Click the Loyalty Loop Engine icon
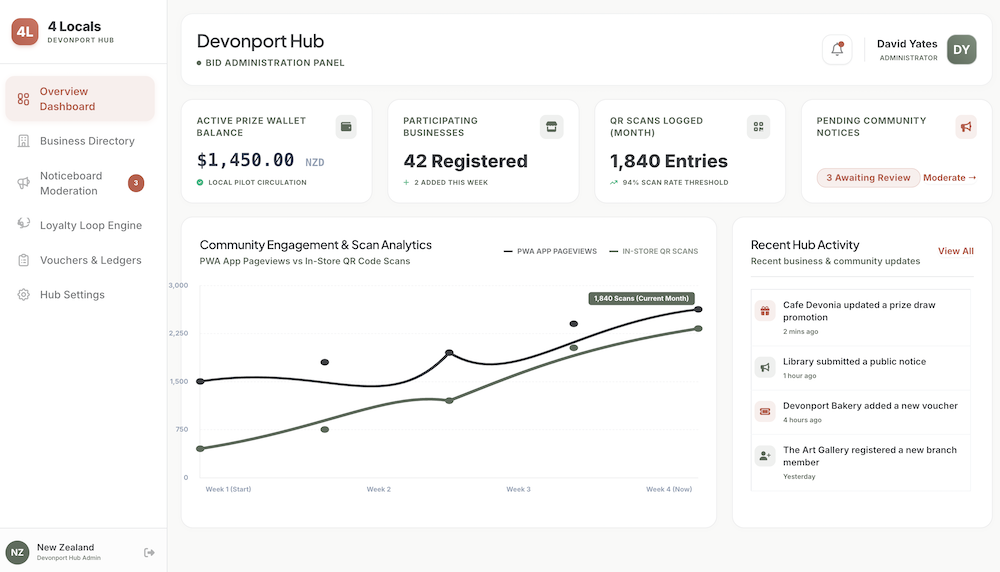This screenshot has height=572, width=1000. pos(24,223)
